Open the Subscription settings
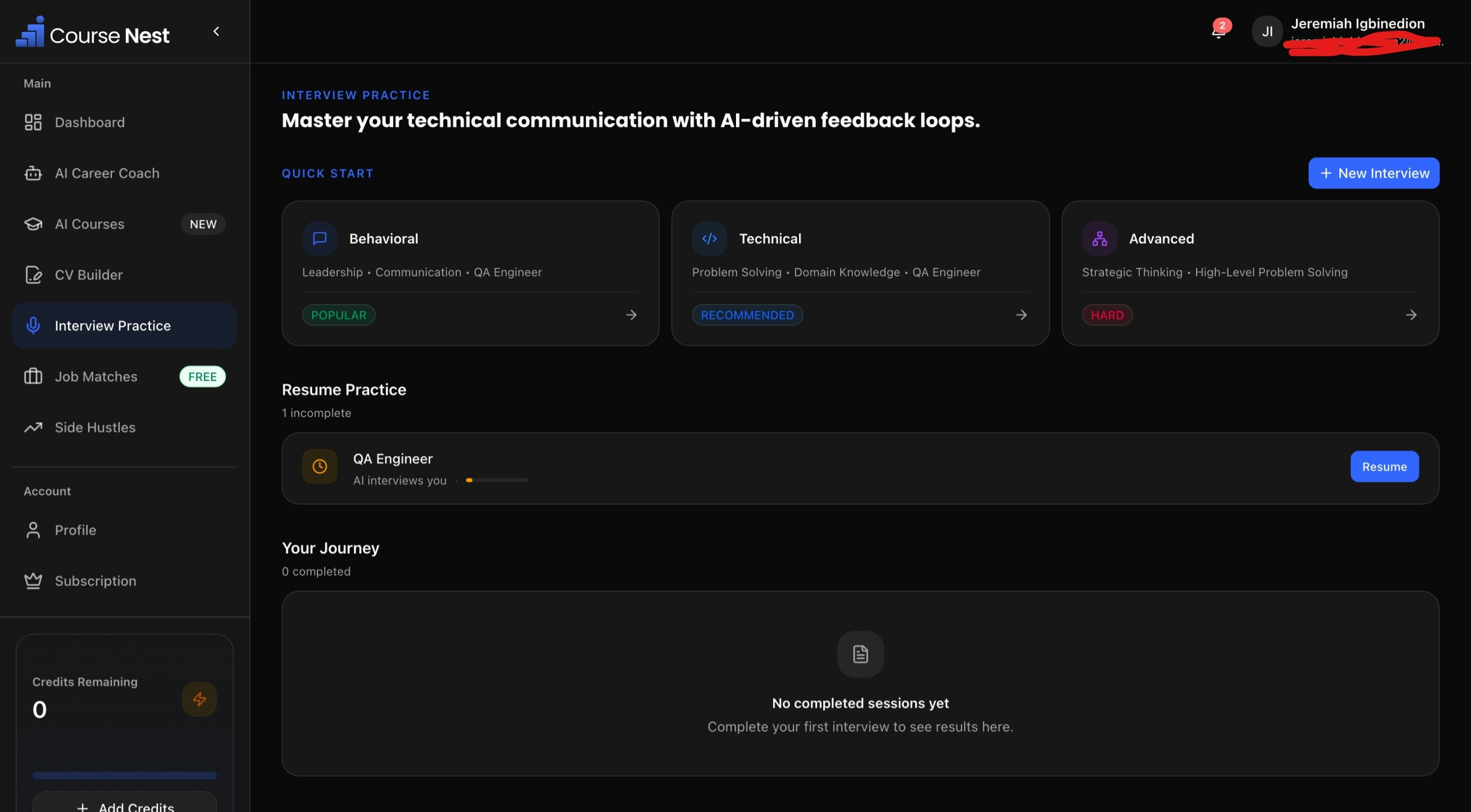 [125, 580]
